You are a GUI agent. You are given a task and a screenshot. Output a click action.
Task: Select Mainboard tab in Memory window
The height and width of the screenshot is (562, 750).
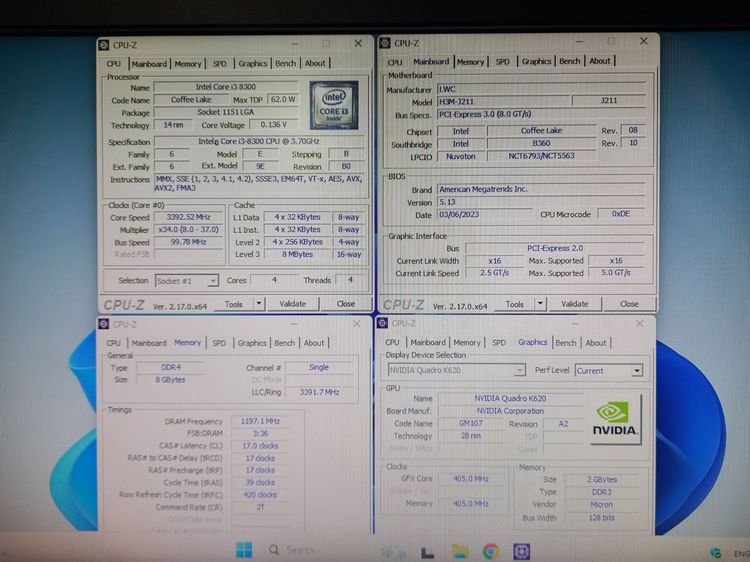149,343
